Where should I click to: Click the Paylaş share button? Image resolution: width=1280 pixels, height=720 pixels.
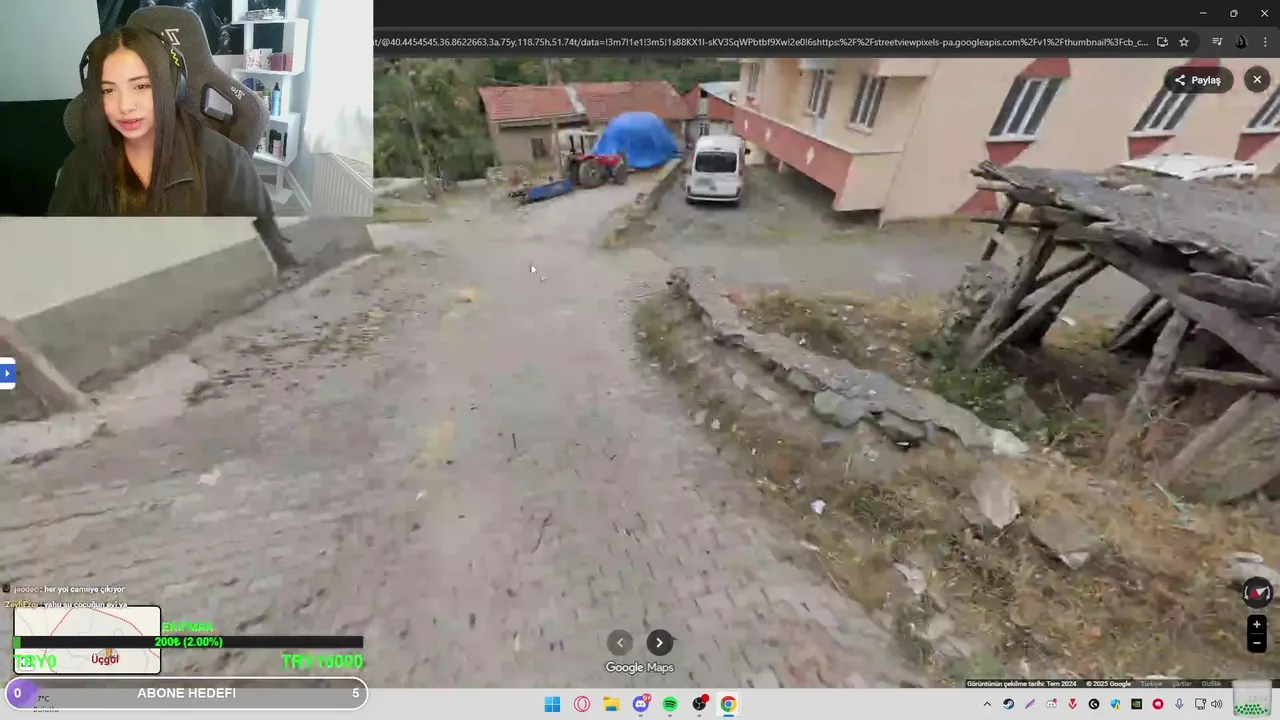[x=1198, y=80]
